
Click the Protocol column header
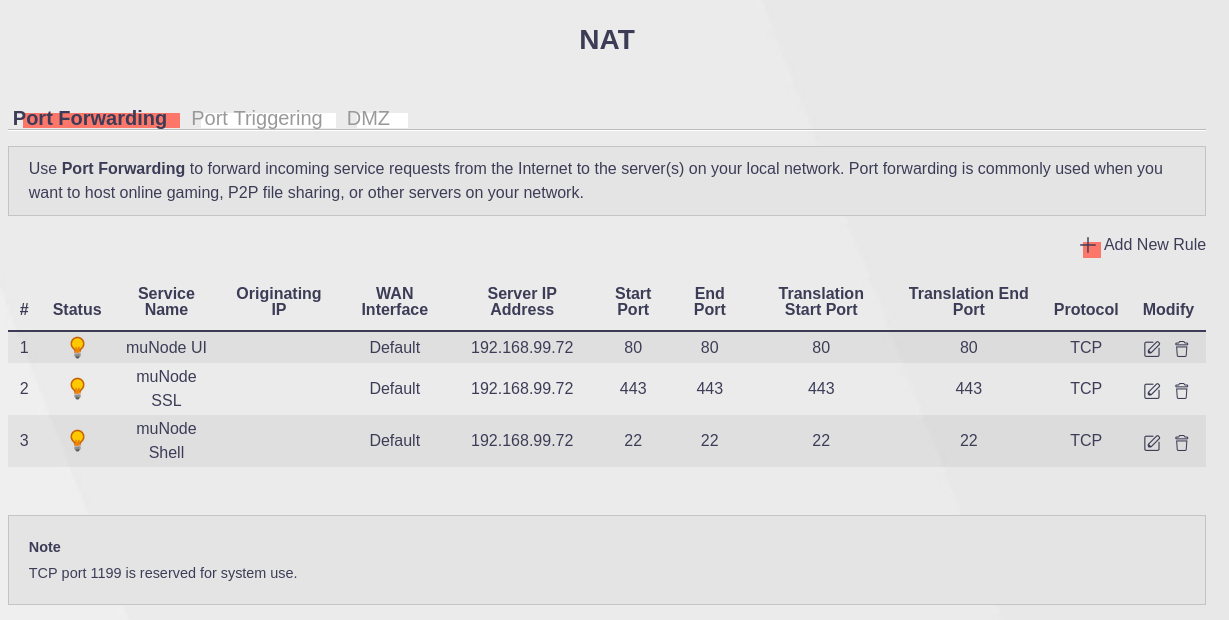pyautogui.click(x=1085, y=310)
